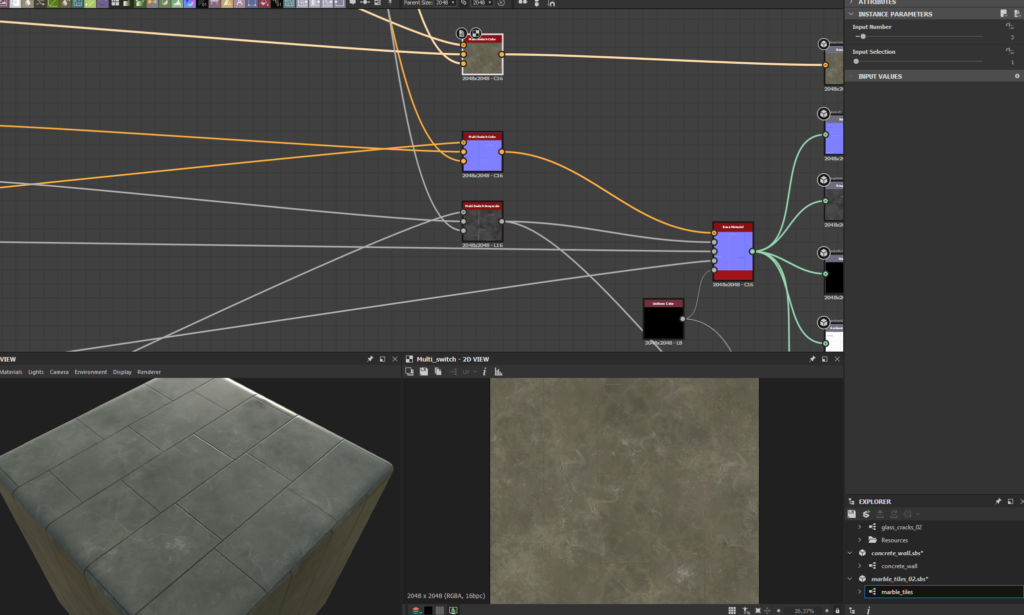Viewport: 1024px width, 615px height.
Task: Click the refresh icon in Explorer toolbar
Action: [x=894, y=514]
